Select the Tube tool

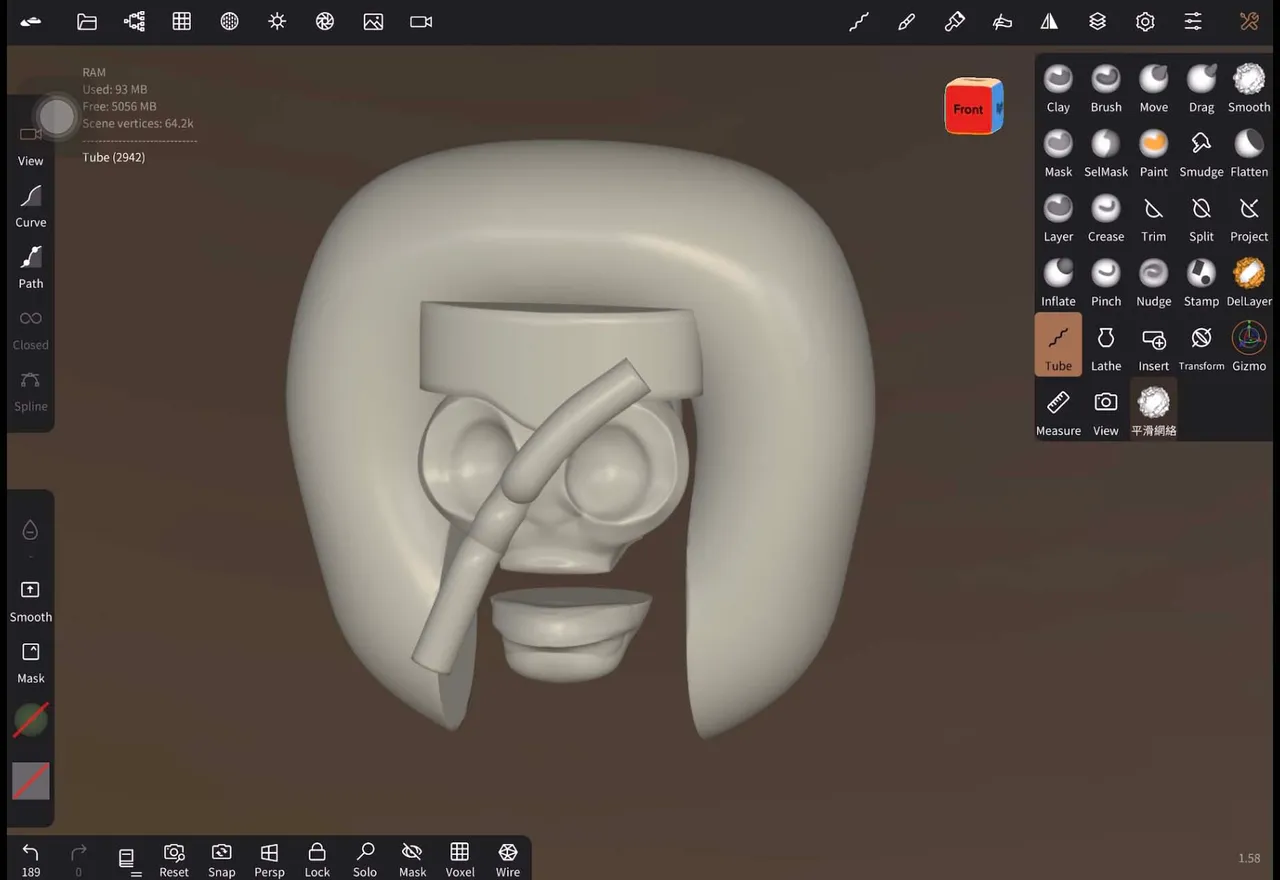pos(1058,345)
